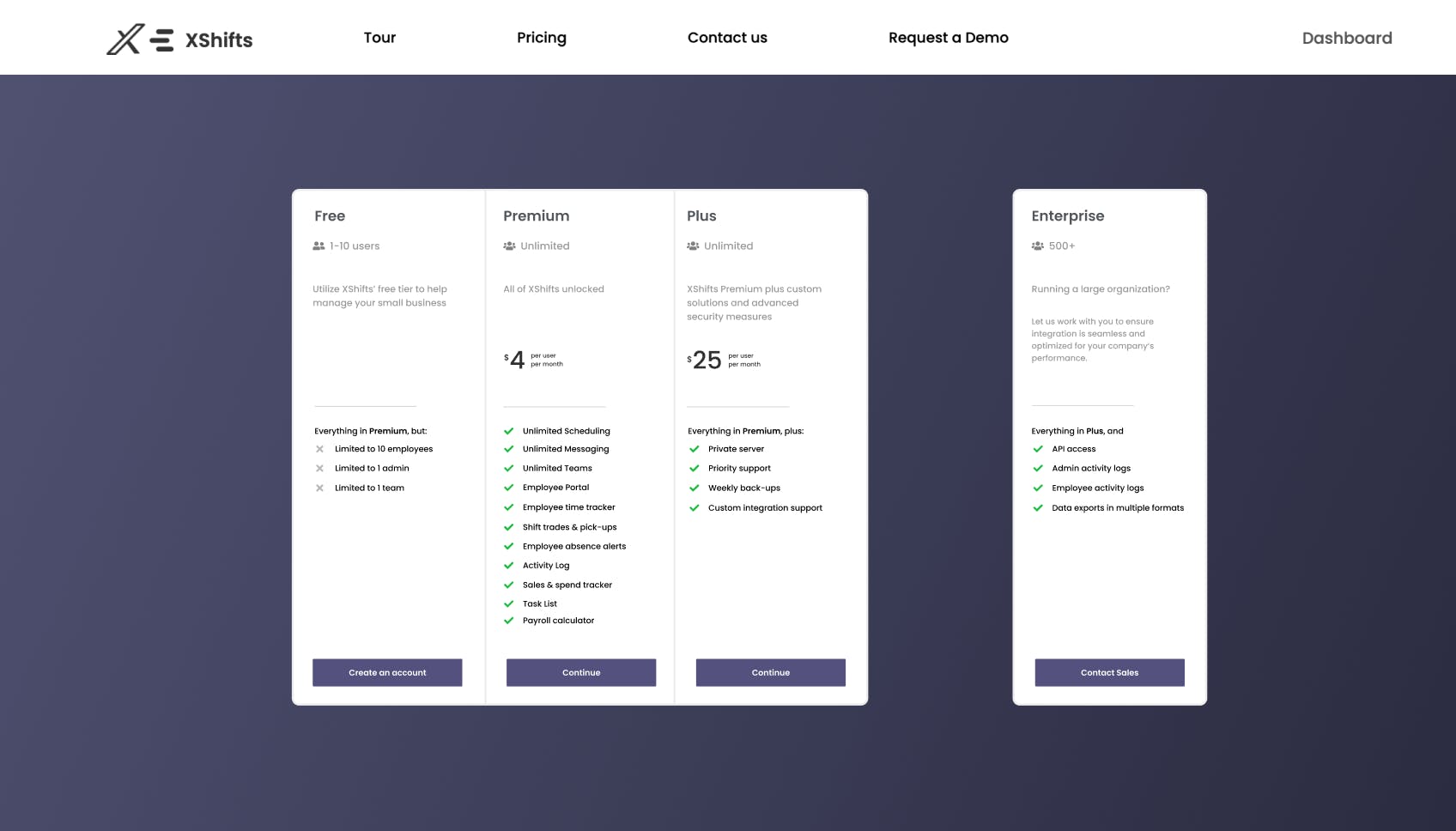Click the users icon in the Plus card

pyautogui.click(x=693, y=246)
